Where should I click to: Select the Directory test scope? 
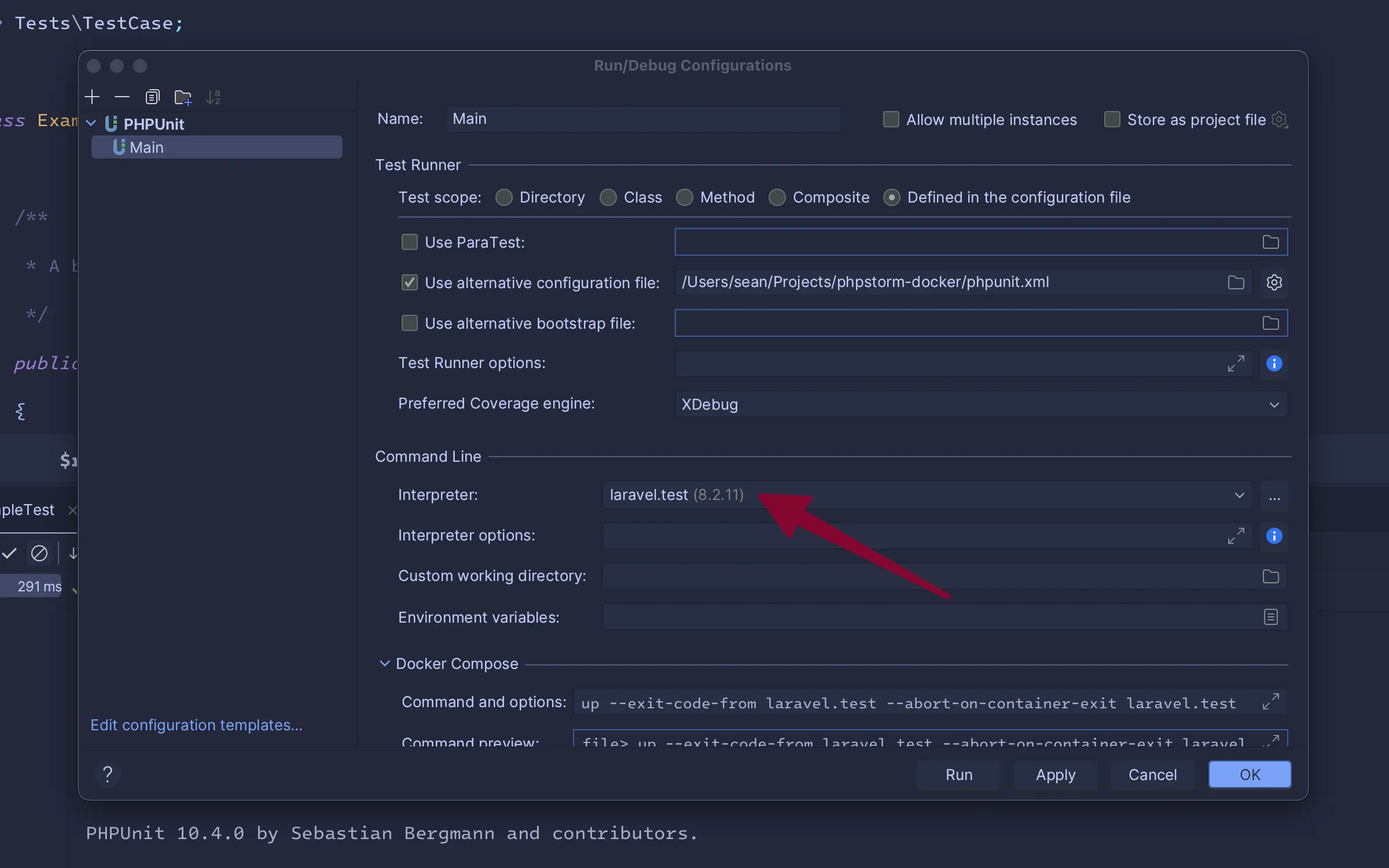[504, 197]
